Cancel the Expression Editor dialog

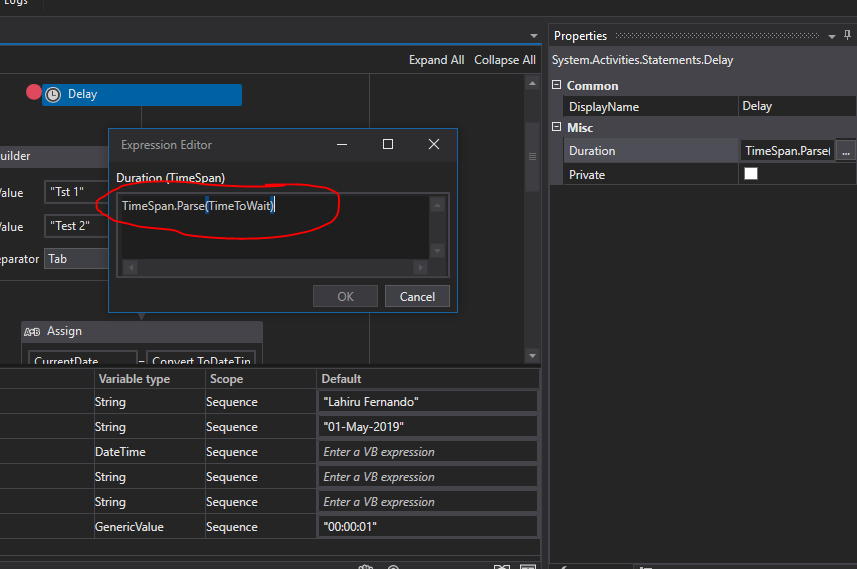(x=417, y=296)
